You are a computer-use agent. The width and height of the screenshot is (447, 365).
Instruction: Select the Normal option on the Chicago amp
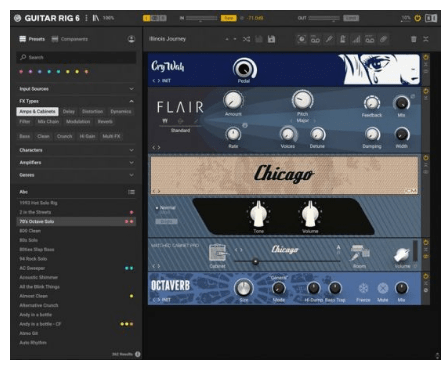pyautogui.click(x=166, y=208)
